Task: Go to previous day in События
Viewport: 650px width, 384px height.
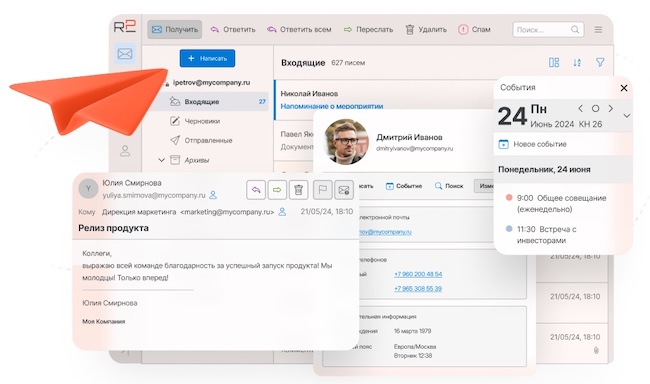Action: point(580,109)
